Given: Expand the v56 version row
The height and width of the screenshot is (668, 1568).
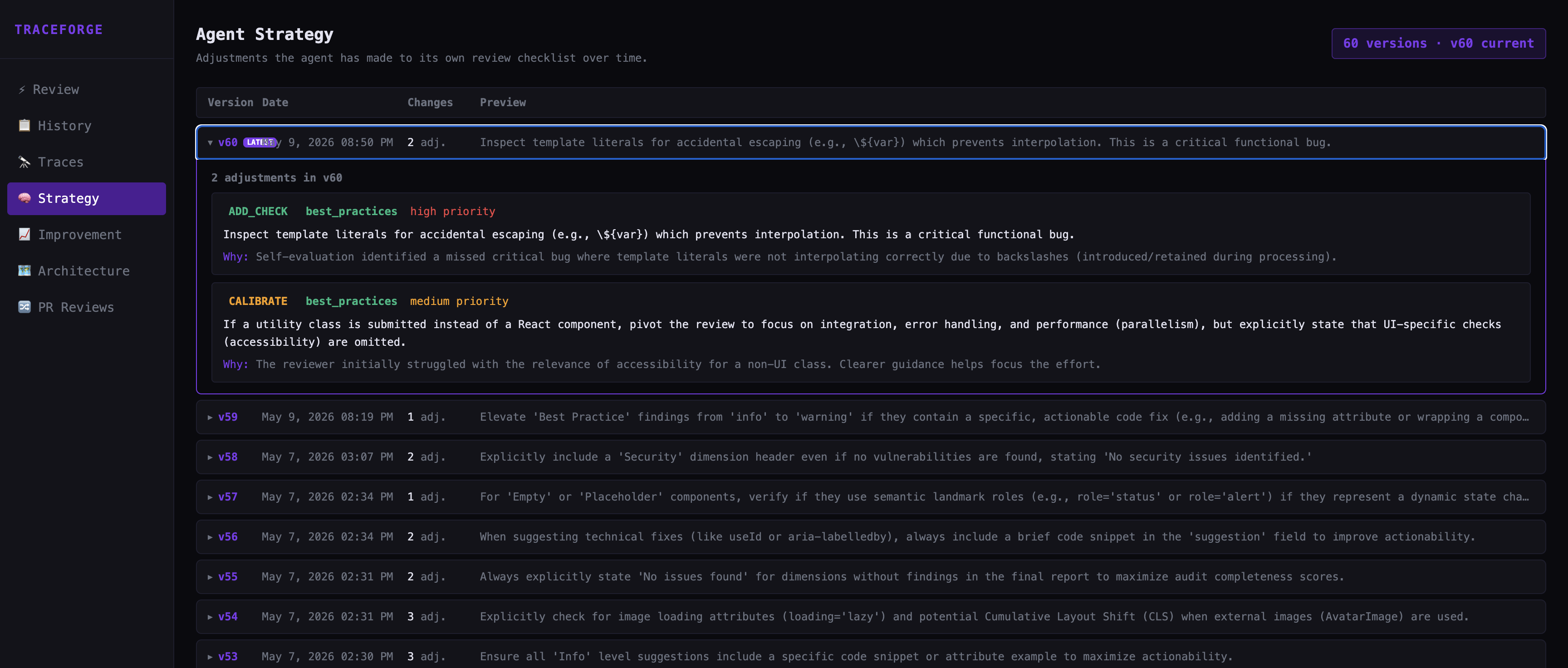Looking at the screenshot, I should (x=871, y=536).
